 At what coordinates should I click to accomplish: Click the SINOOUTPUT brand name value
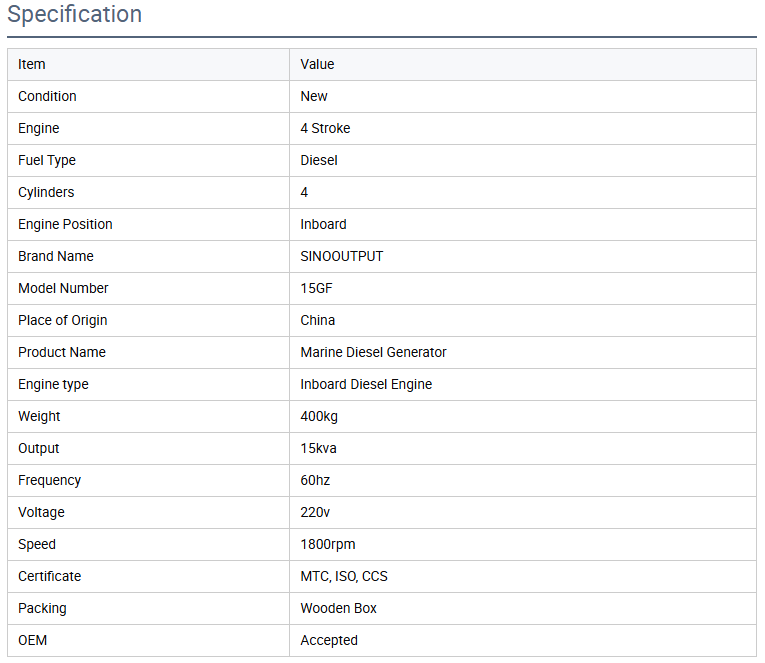[x=341, y=256]
